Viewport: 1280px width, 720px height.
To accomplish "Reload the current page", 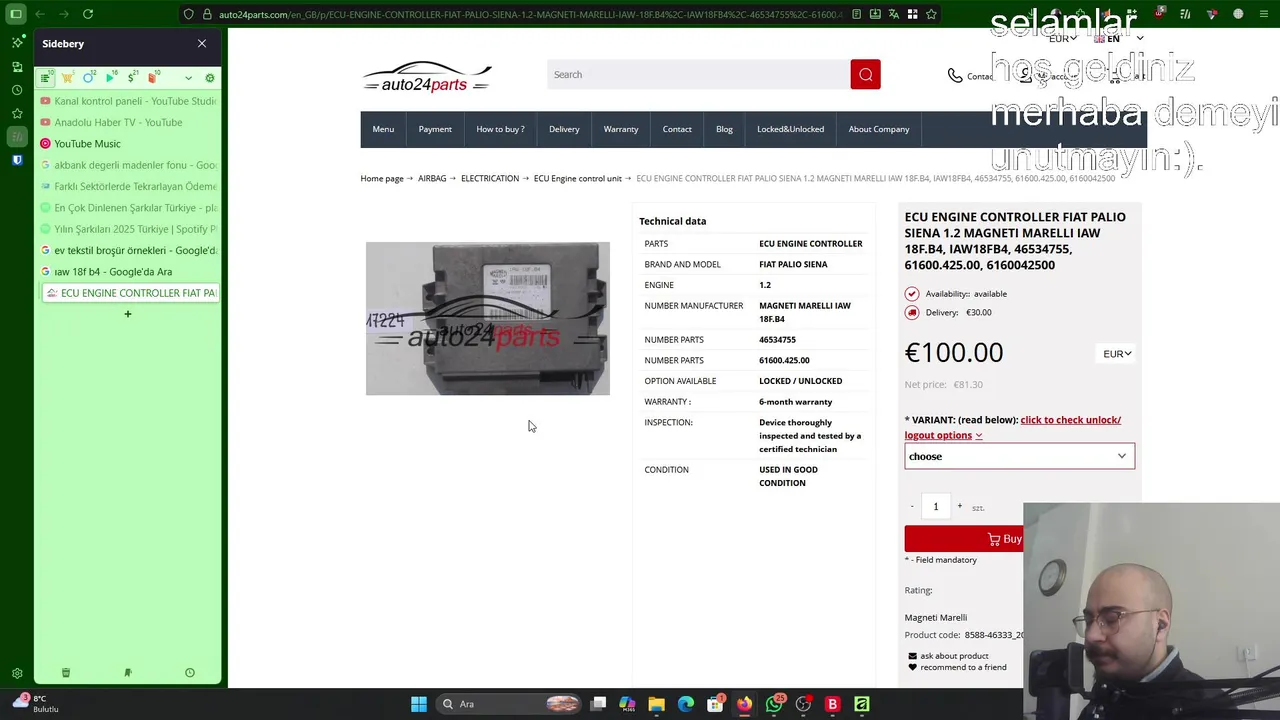I will pos(88,14).
